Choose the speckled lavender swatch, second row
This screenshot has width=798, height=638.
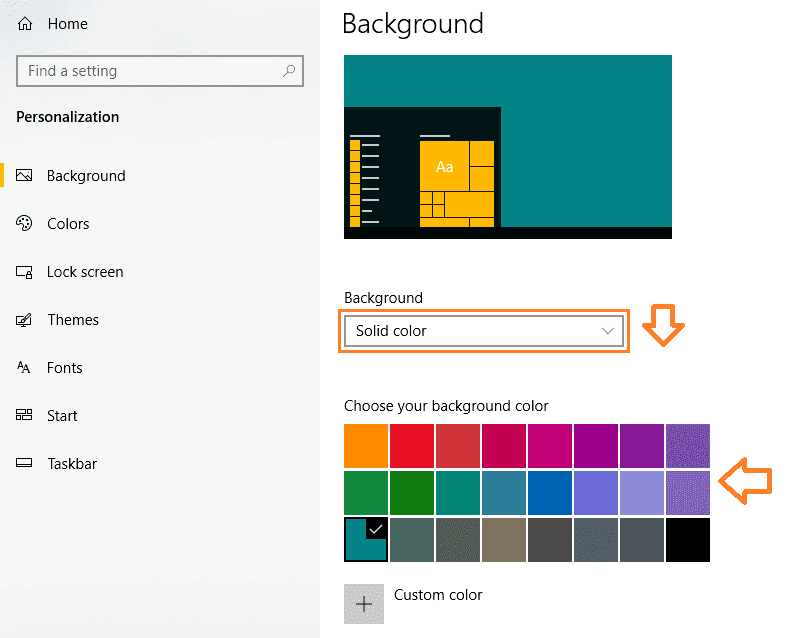688,493
